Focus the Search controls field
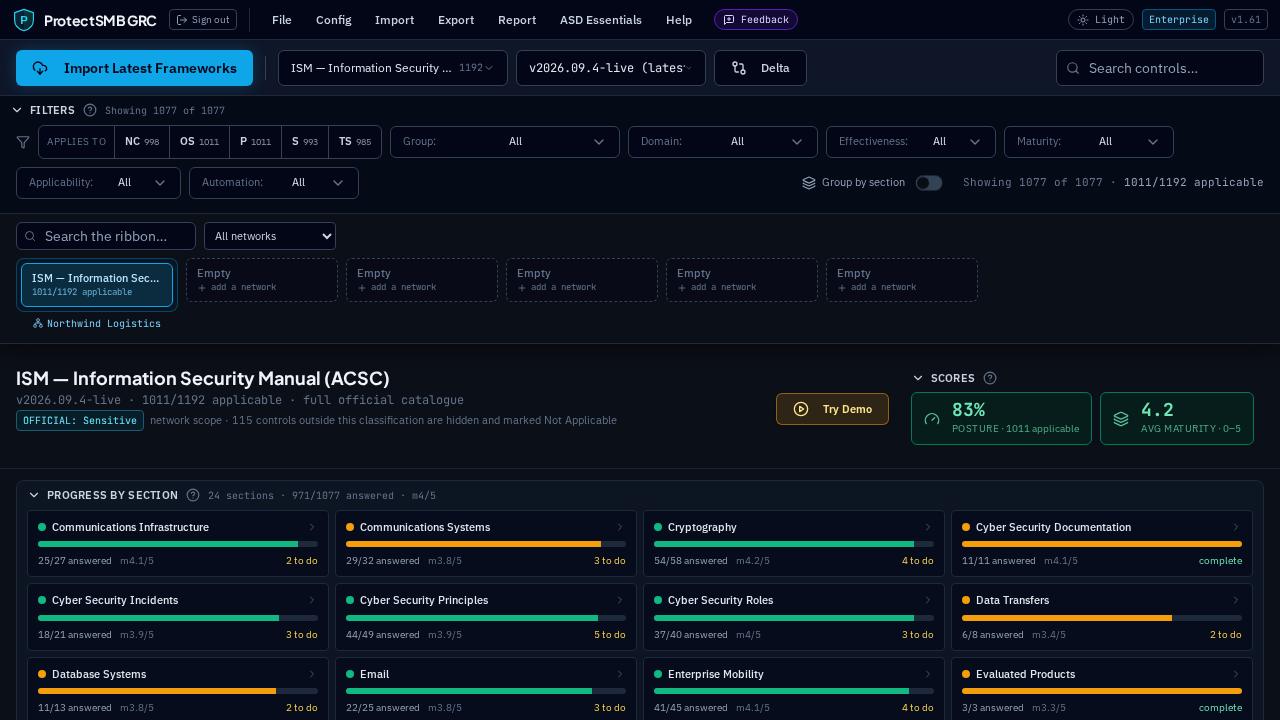Viewport: 1280px width, 720px height. (1160, 68)
